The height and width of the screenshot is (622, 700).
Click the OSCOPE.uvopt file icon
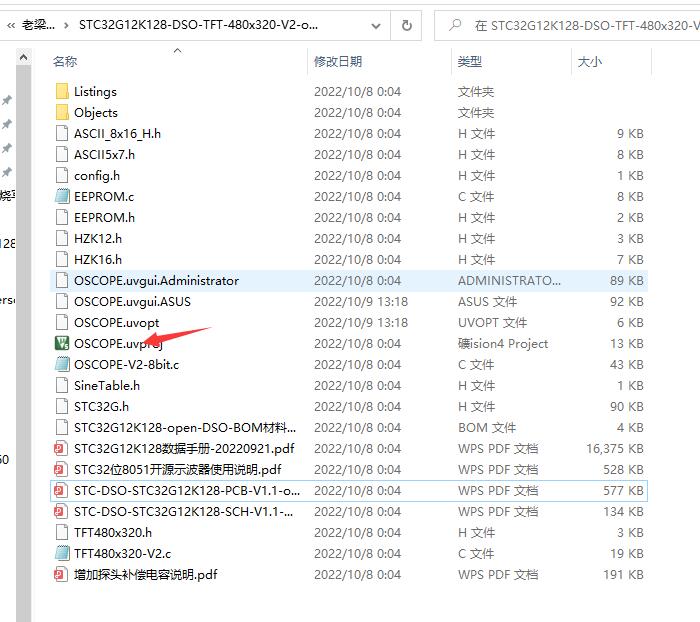(62, 322)
